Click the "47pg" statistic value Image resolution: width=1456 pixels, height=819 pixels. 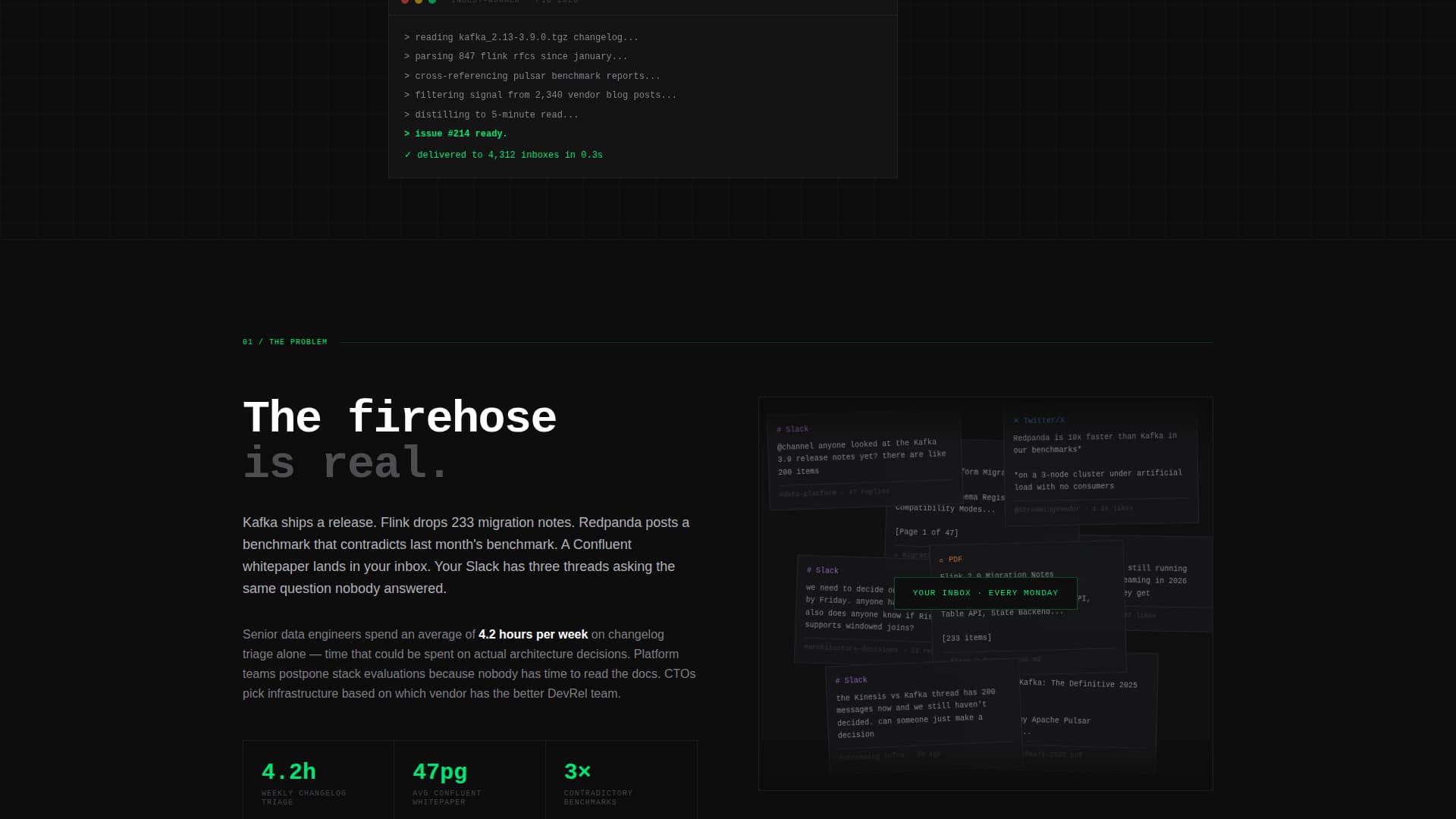pos(440,771)
